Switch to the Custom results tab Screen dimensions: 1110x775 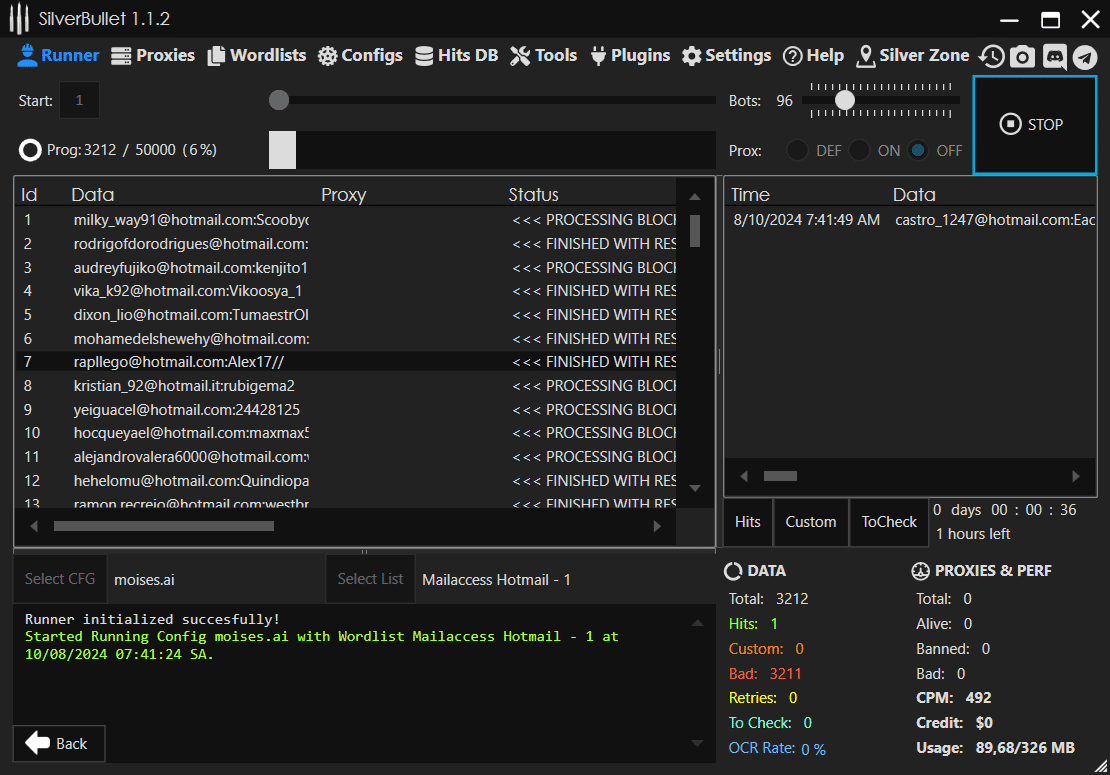click(810, 522)
